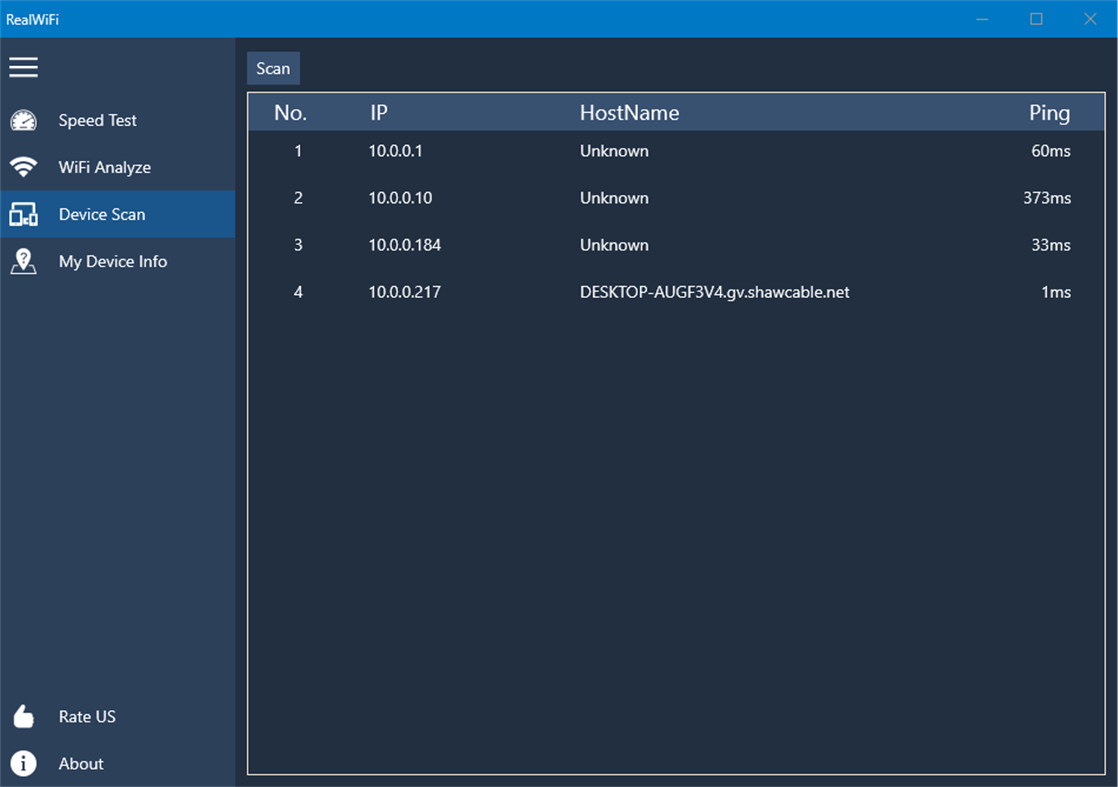1118x787 pixels.
Task: Open the hamburger navigation menu
Action: click(24, 67)
